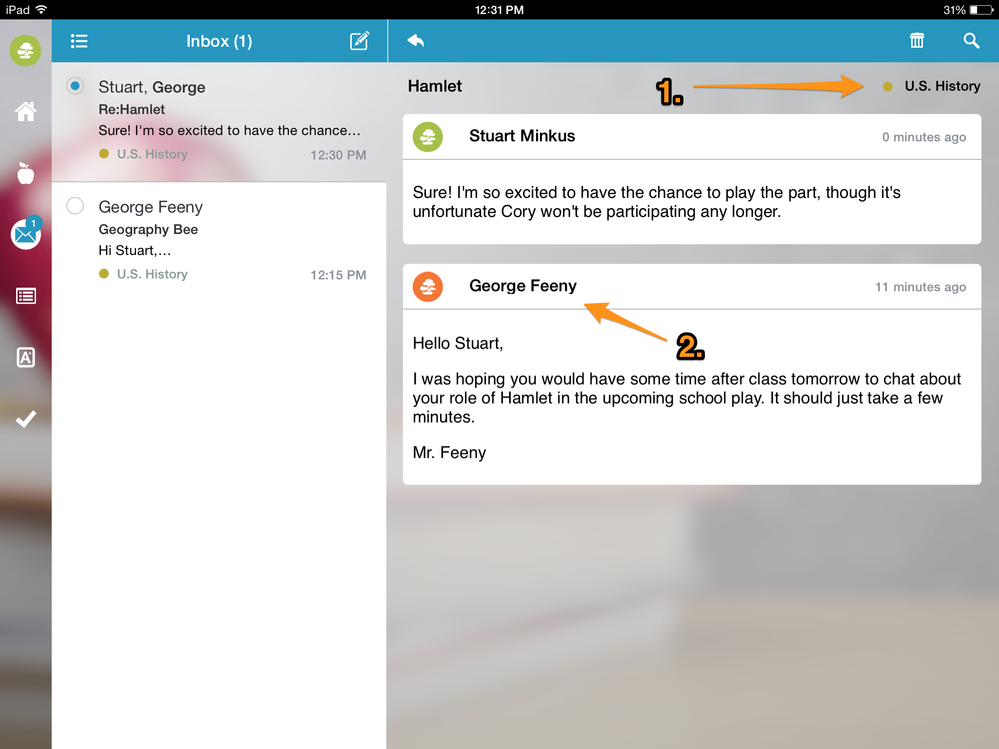Tap preview text 'Sure! I'm so excited'
The width and height of the screenshot is (999, 749).
pos(229,131)
